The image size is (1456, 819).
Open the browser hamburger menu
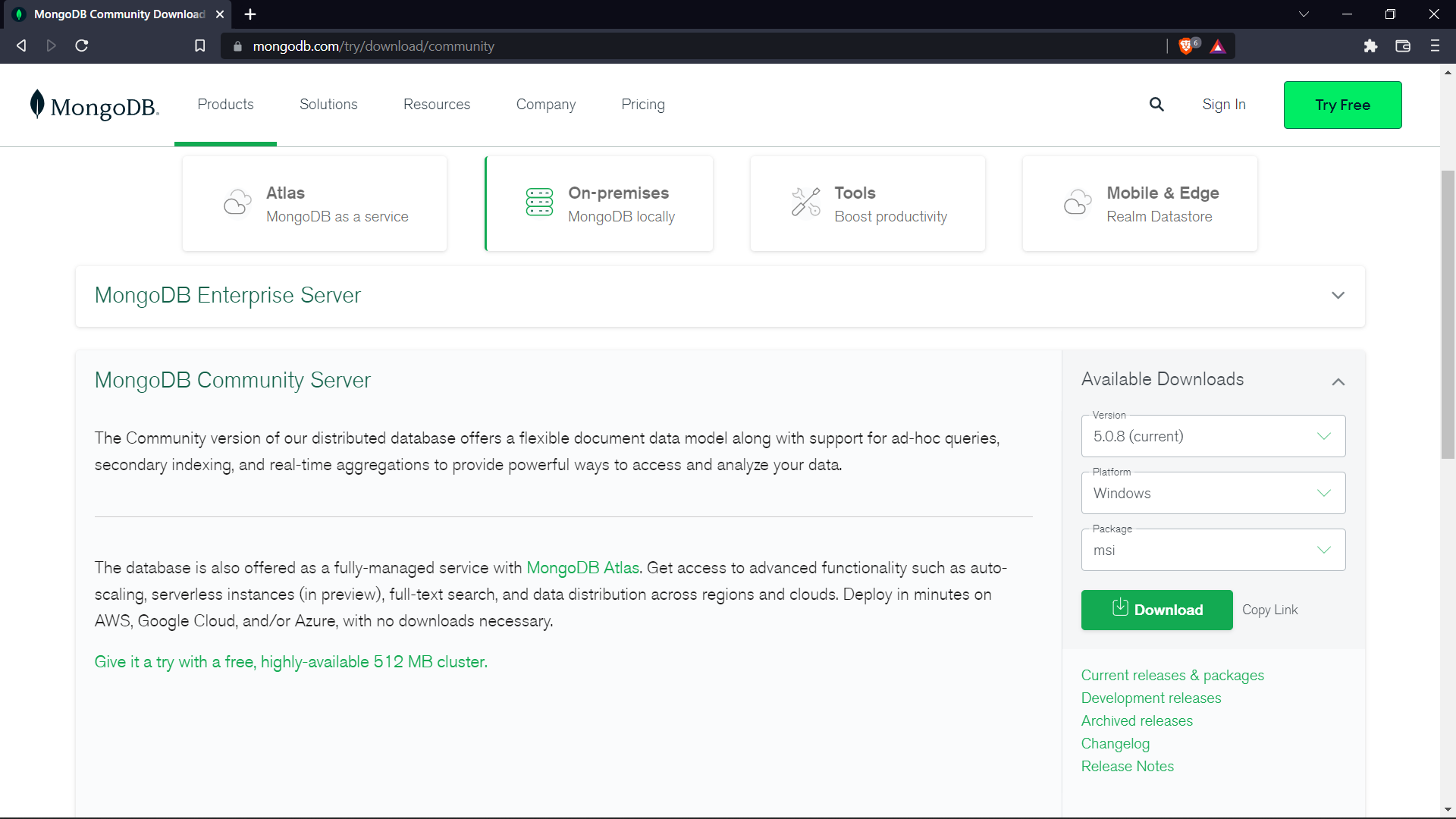1435,46
